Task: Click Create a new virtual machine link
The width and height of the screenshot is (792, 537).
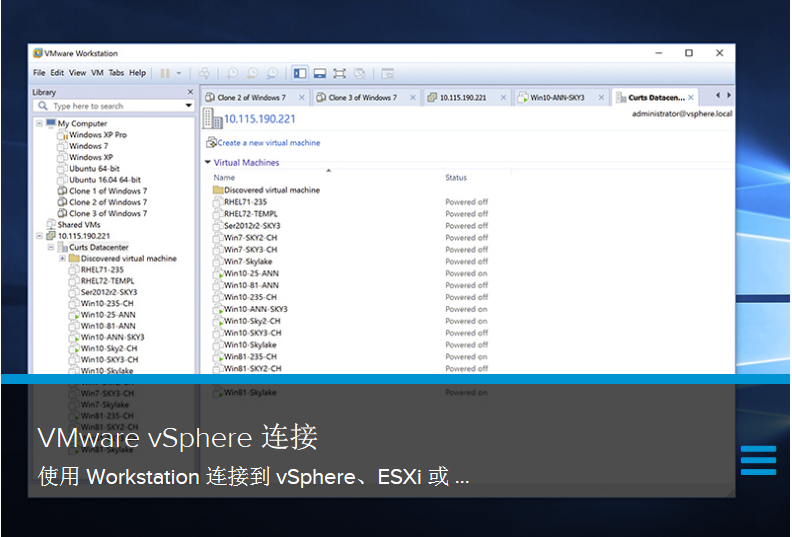Action: tap(269, 143)
